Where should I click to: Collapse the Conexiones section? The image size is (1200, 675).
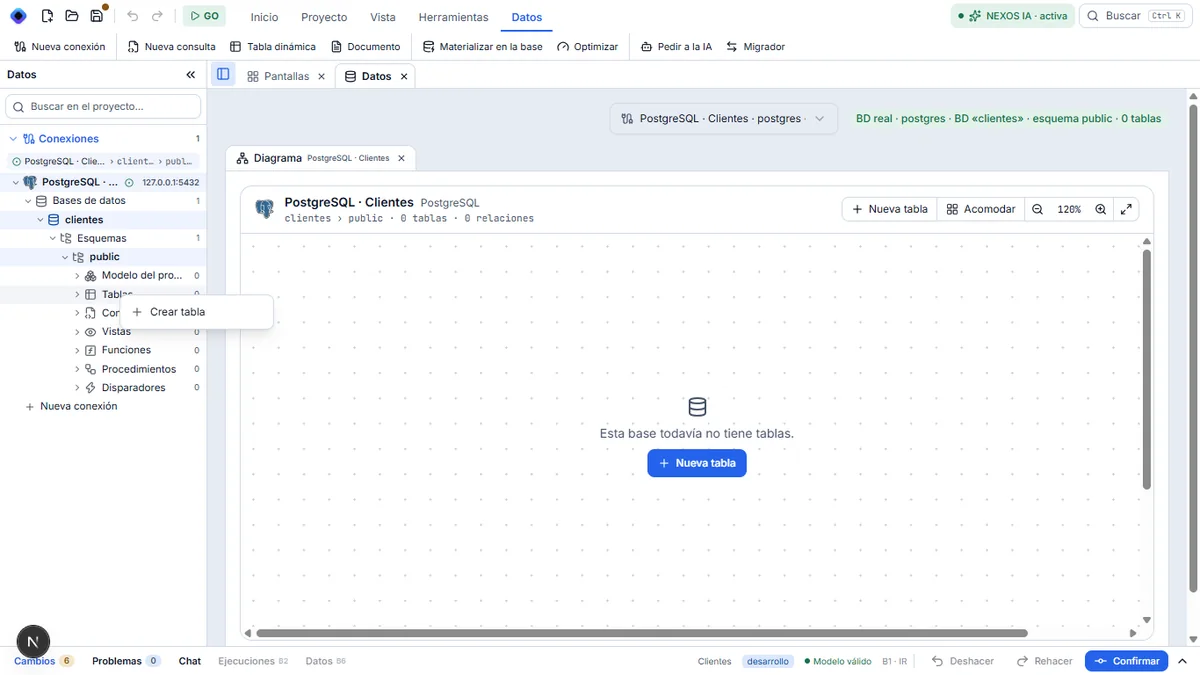[x=13, y=139]
